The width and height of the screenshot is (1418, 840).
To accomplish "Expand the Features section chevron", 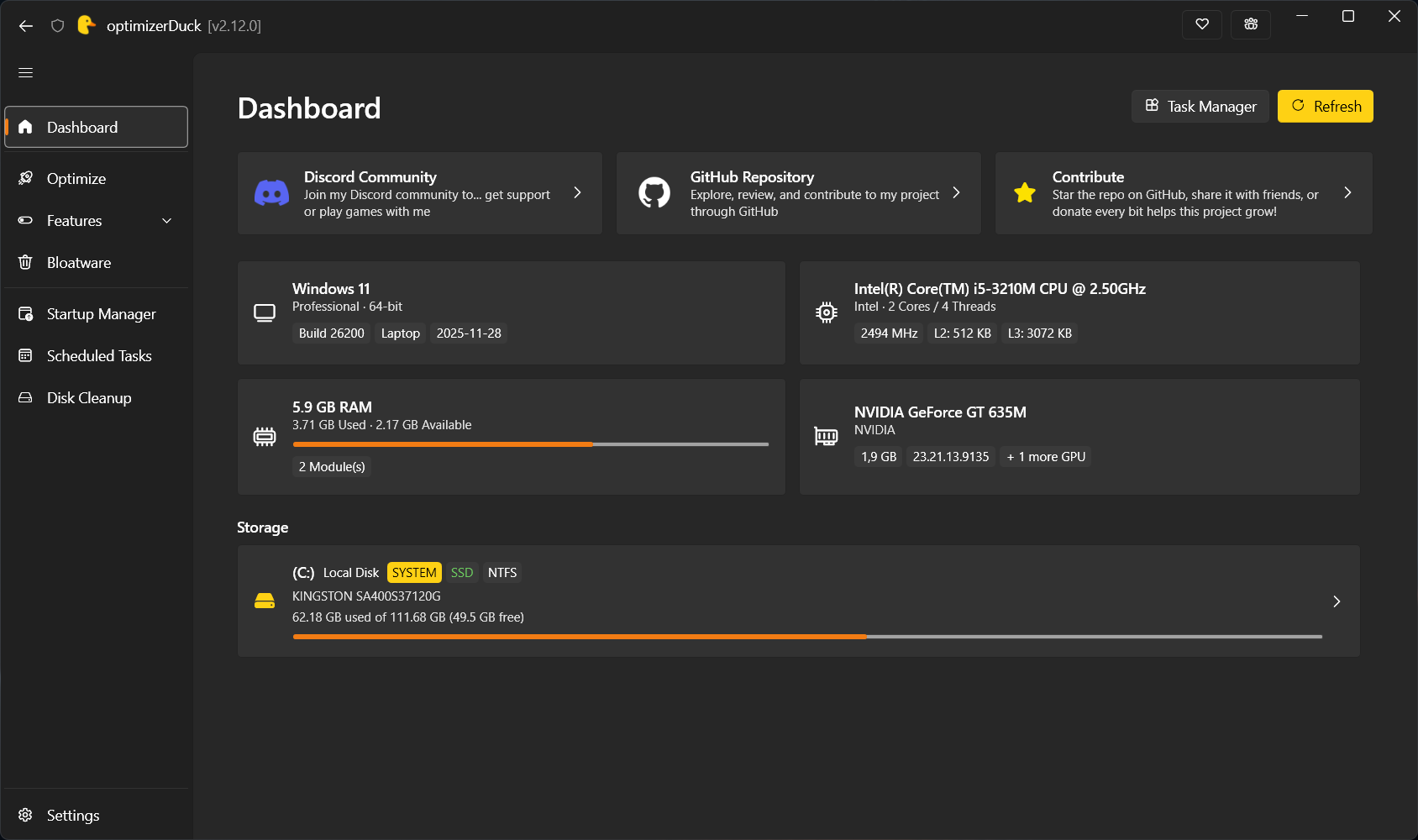I will (x=167, y=221).
